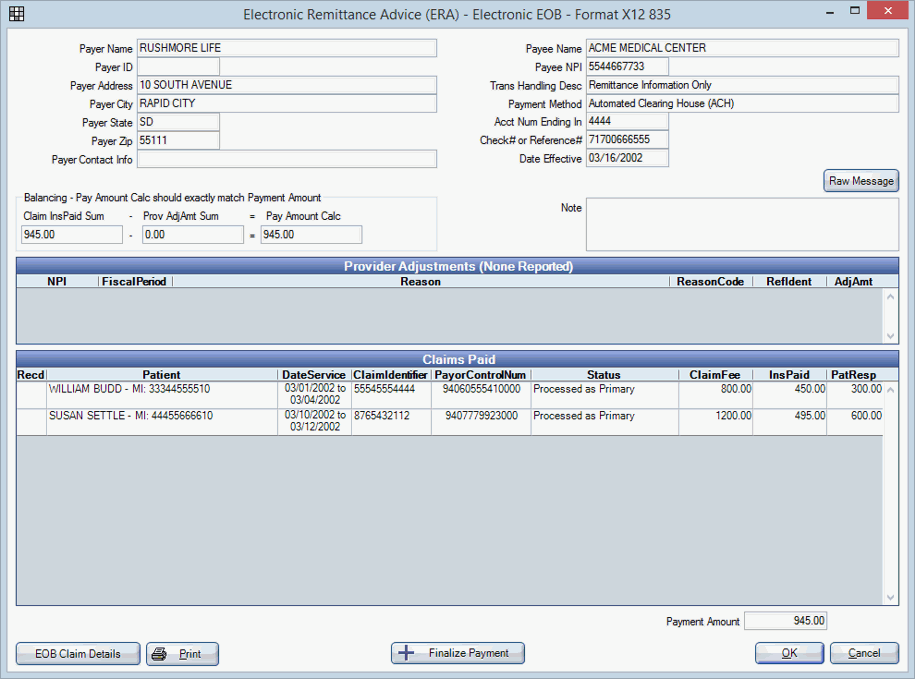Image resolution: width=915 pixels, height=679 pixels.
Task: Toggle Recd cell for Susan Settle
Action: [x=31, y=422]
